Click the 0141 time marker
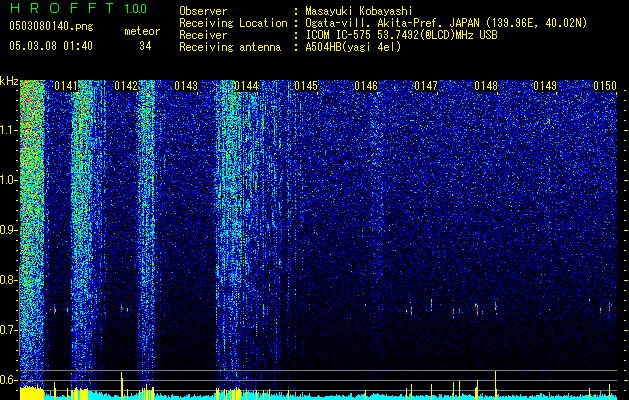 [66, 86]
